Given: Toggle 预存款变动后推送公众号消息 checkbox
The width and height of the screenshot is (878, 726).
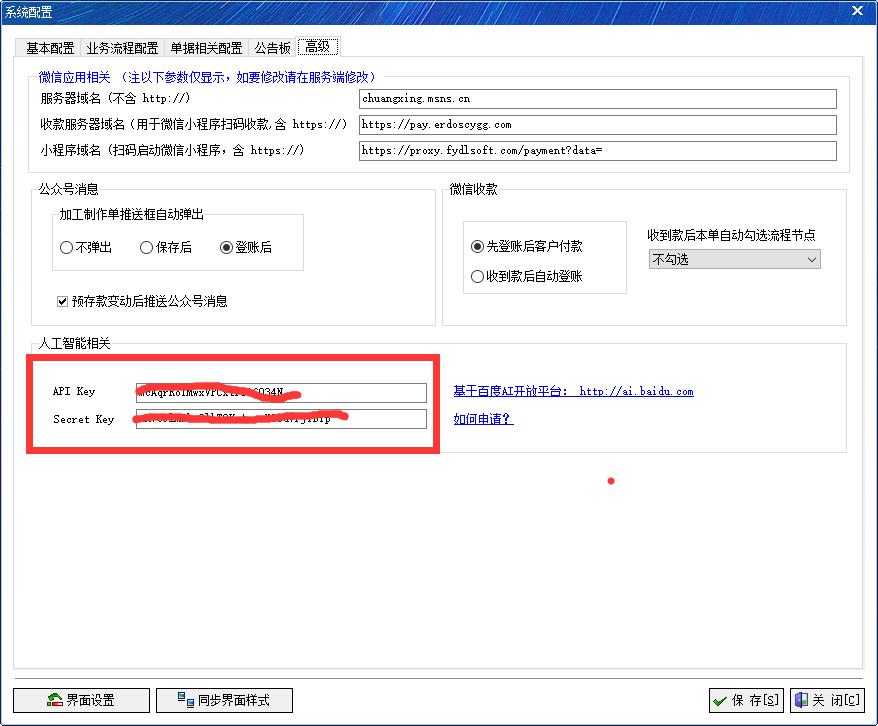Looking at the screenshot, I should click(x=64, y=301).
